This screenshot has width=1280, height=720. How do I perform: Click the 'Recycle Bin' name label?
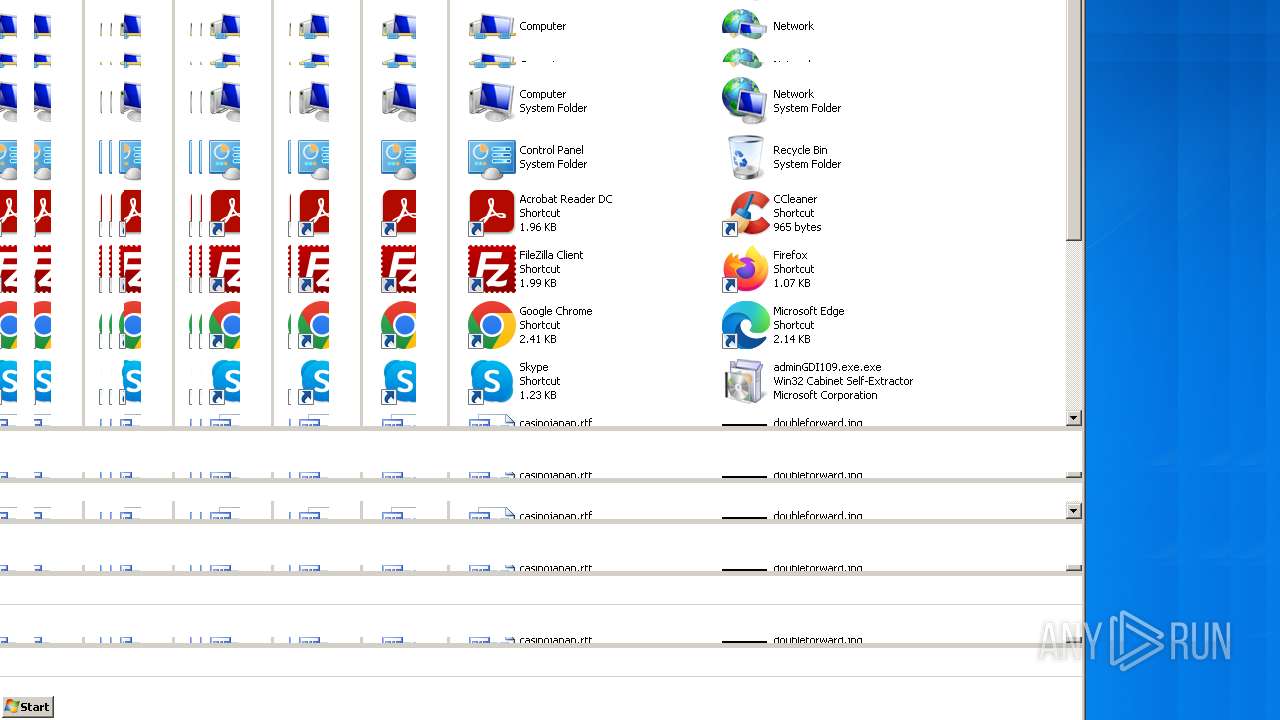pyautogui.click(x=800, y=150)
